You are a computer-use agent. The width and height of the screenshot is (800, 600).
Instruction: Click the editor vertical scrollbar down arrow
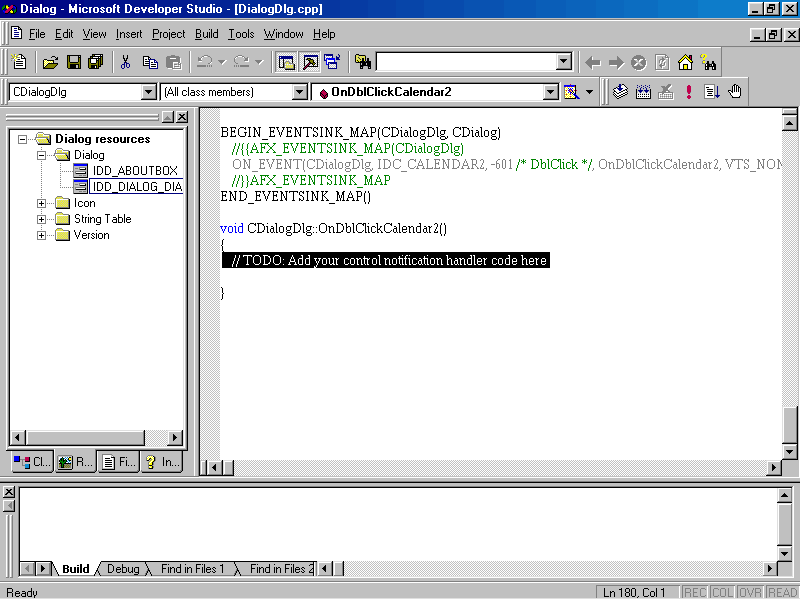tap(789, 451)
